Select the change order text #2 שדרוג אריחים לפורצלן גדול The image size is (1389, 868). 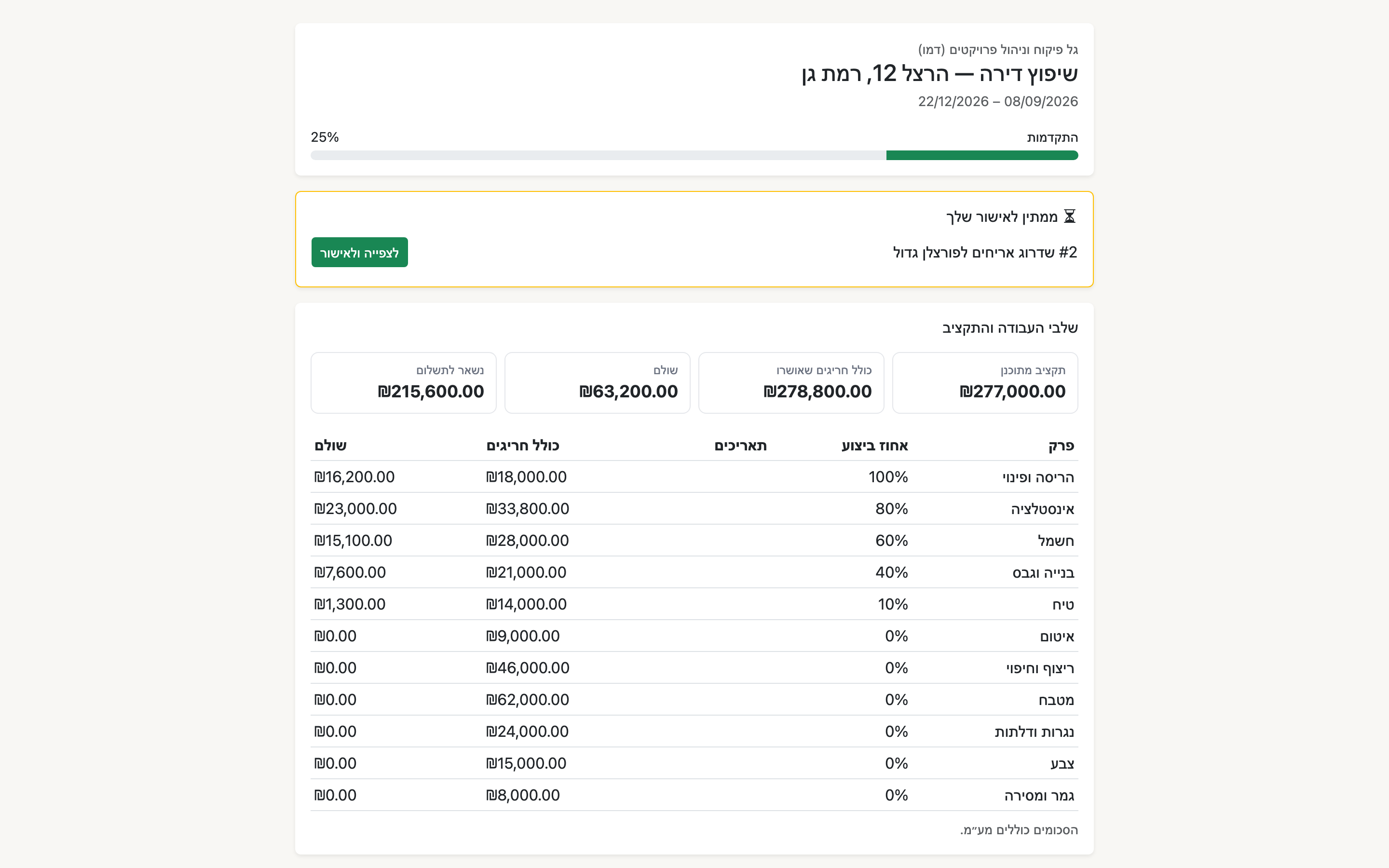pos(984,253)
